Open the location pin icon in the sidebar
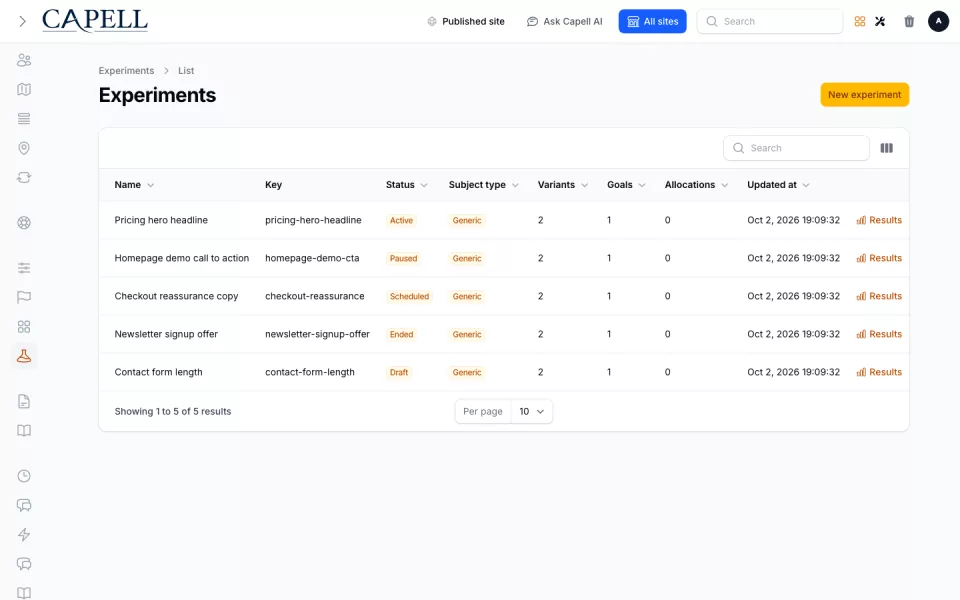 [x=24, y=148]
